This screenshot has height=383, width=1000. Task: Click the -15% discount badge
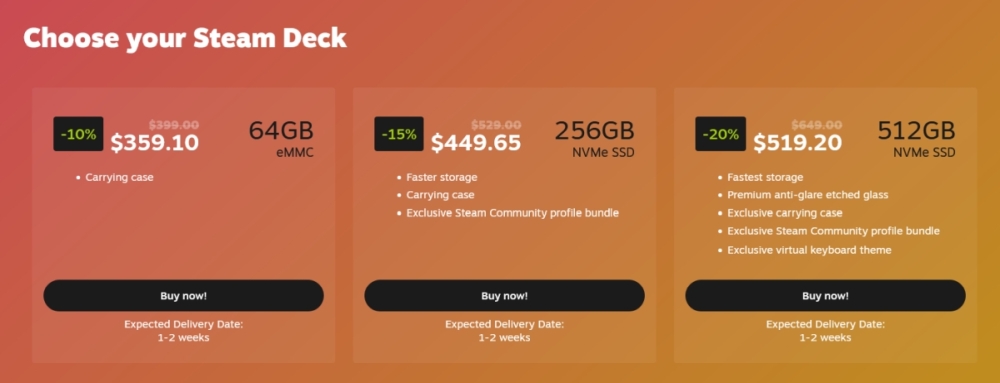[x=399, y=134]
